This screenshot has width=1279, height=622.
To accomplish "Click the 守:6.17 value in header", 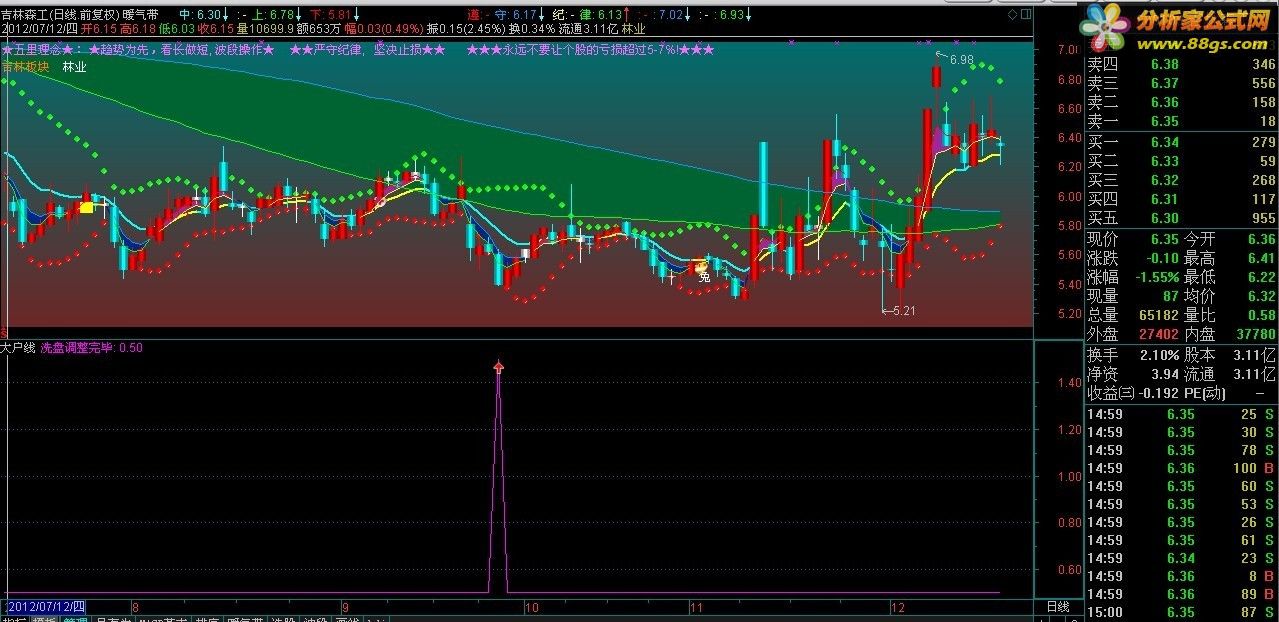I will pos(521,15).
